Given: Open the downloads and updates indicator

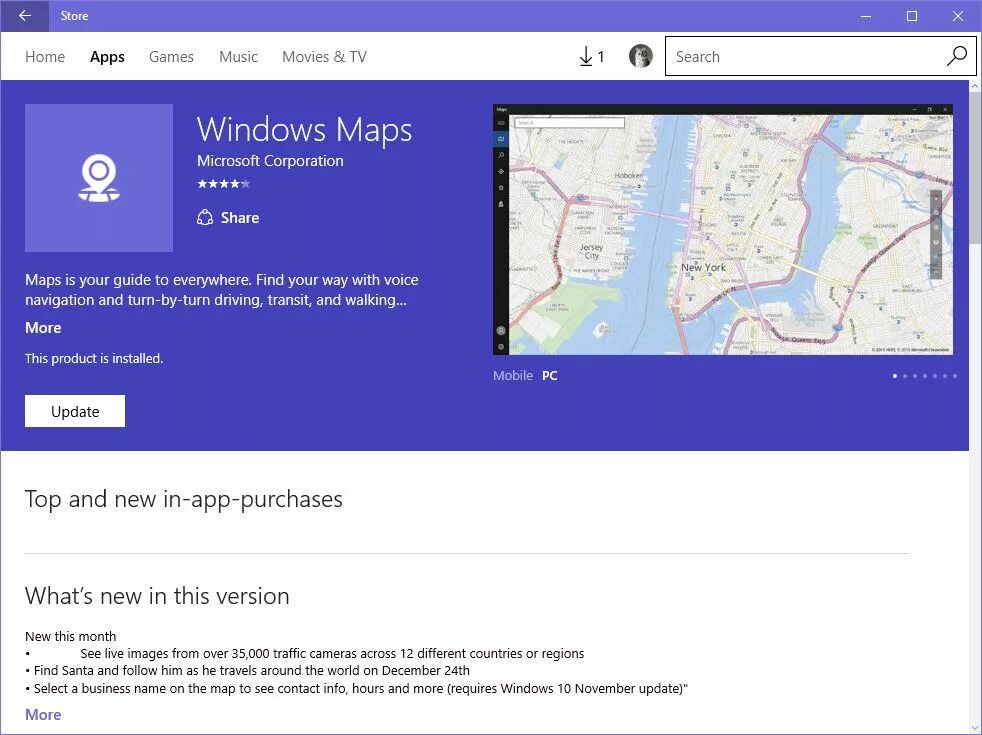Looking at the screenshot, I should pos(592,56).
